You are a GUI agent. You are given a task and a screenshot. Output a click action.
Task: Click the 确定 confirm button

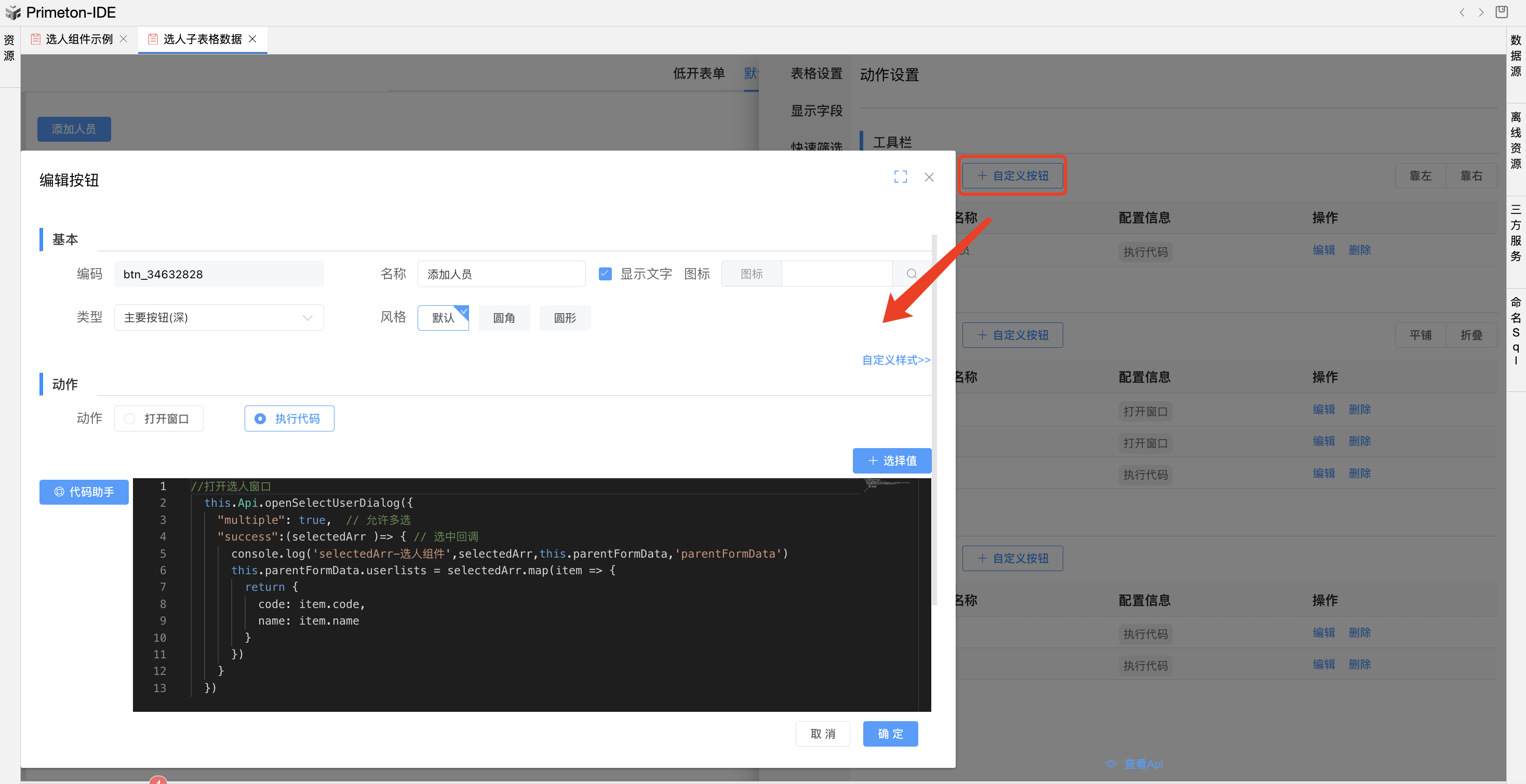point(890,734)
